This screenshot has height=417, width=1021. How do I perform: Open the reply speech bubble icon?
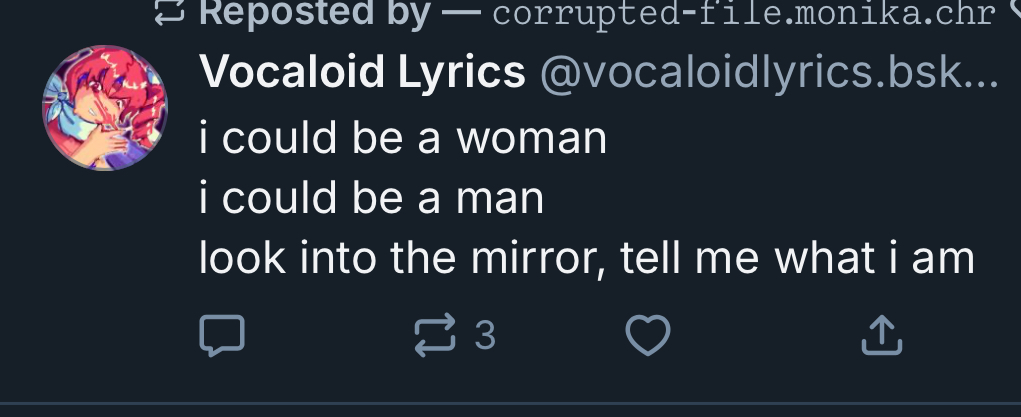click(222, 336)
